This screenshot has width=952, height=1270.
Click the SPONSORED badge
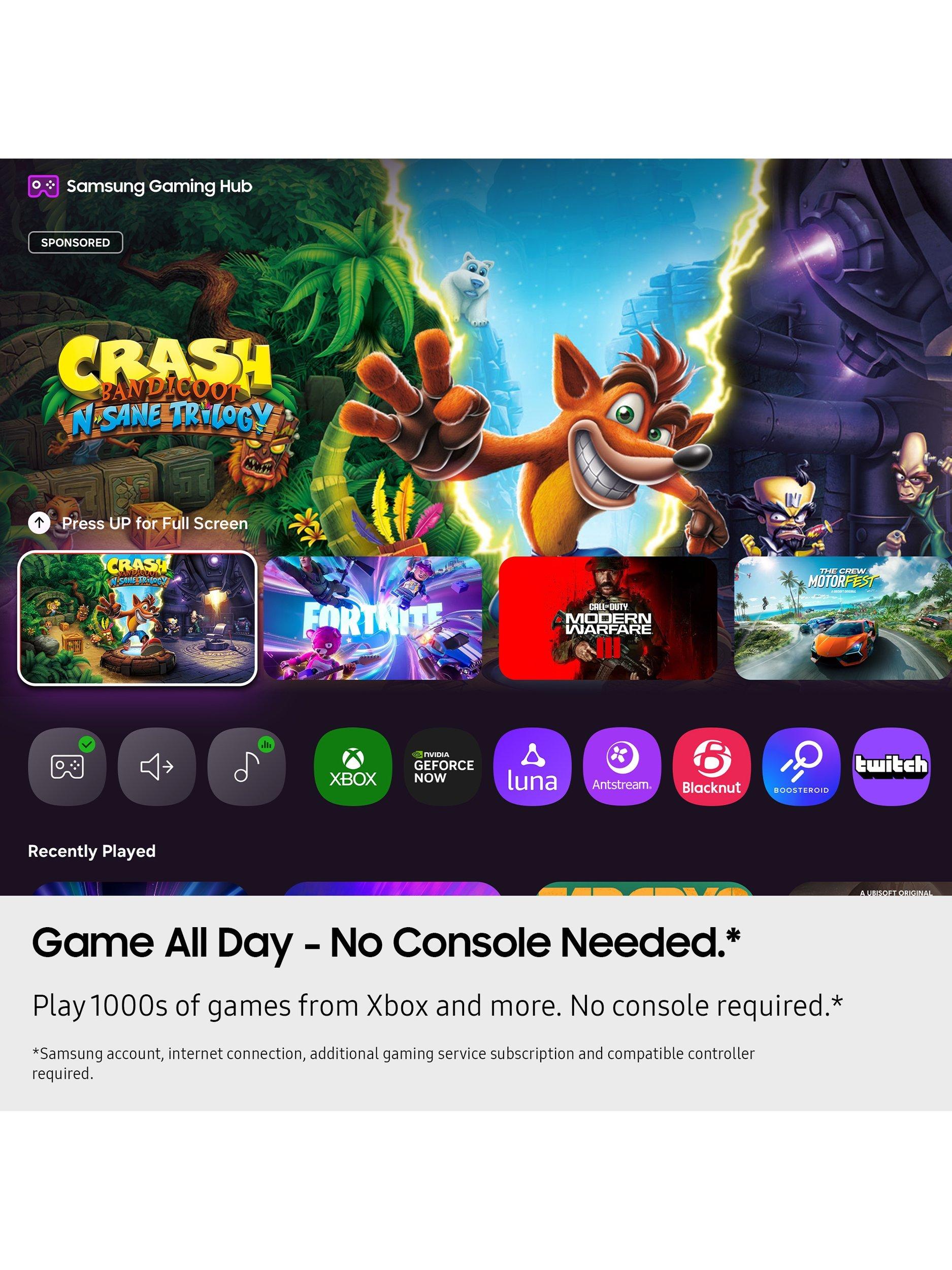pos(75,242)
